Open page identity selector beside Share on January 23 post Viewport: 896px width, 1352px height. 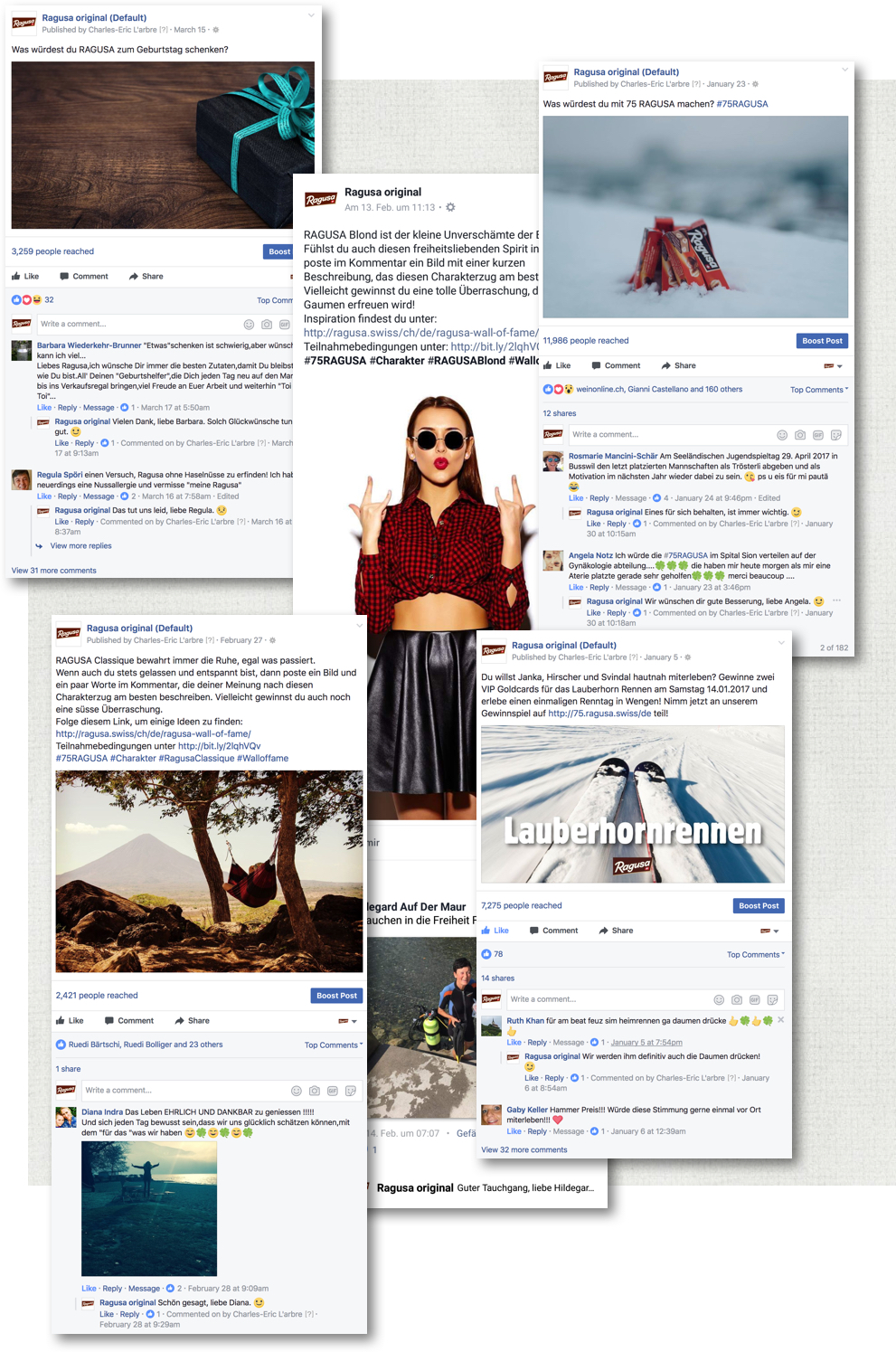[x=833, y=366]
